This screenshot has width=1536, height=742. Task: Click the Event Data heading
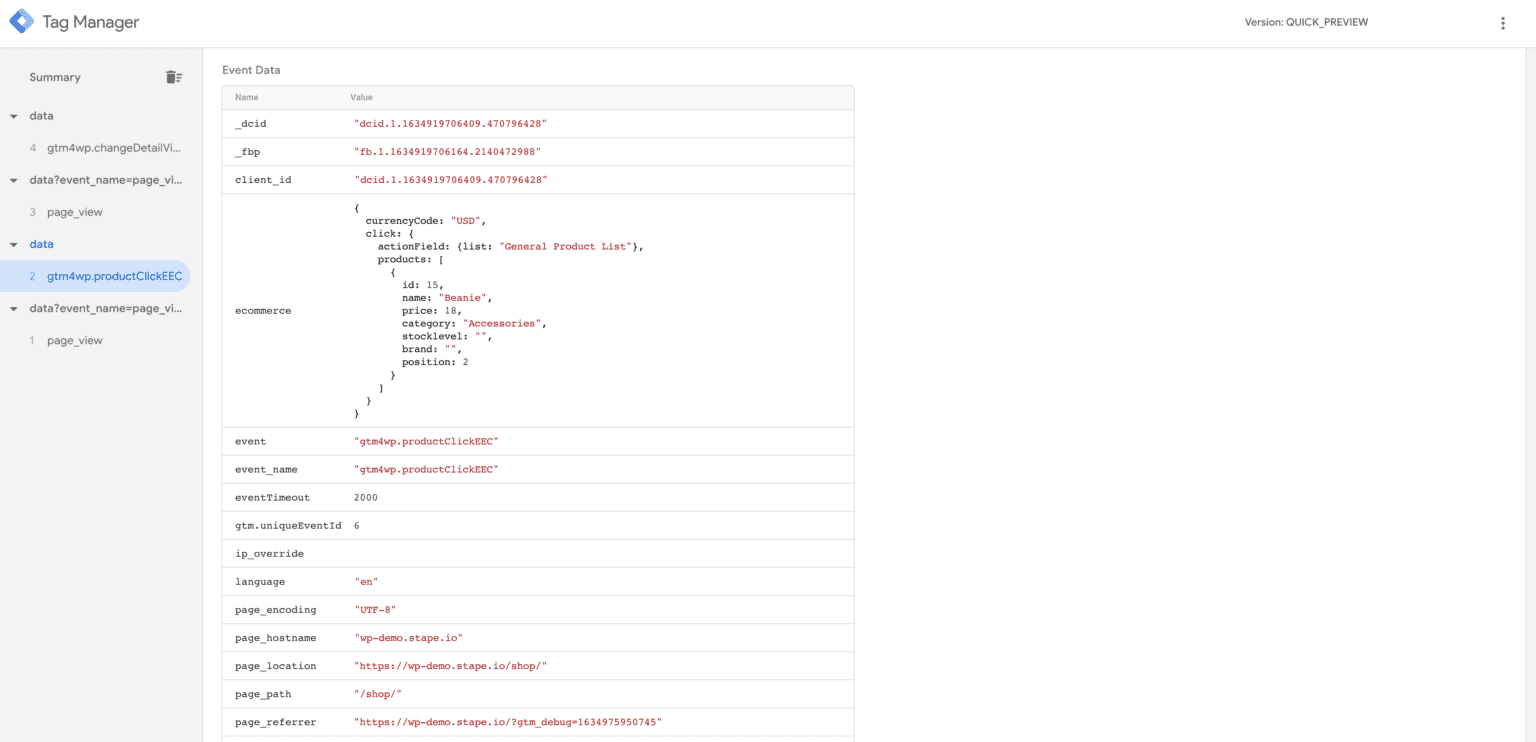[x=251, y=70]
